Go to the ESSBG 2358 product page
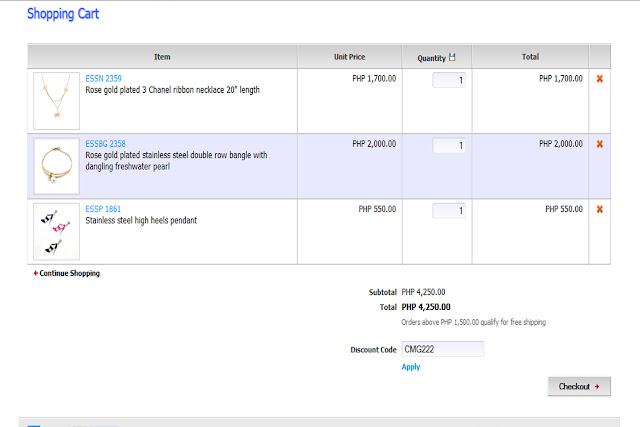Image resolution: width=640 pixels, height=427 pixels. 105,144
